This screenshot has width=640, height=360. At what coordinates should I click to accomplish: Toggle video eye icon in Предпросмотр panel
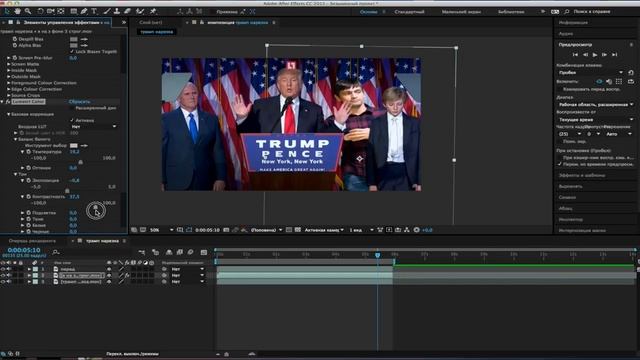click(599, 82)
